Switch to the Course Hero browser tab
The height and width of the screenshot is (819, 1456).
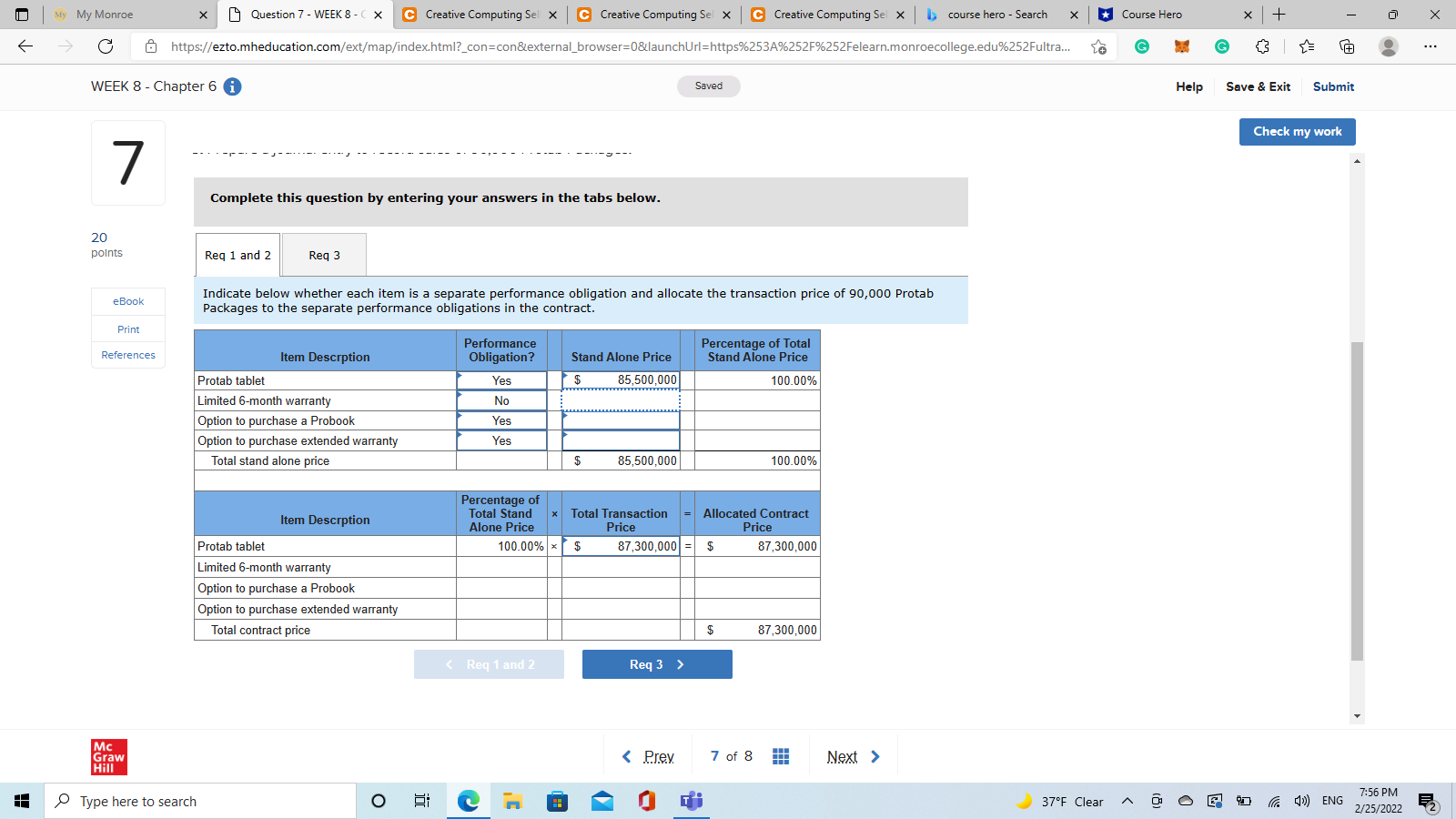point(1176,15)
